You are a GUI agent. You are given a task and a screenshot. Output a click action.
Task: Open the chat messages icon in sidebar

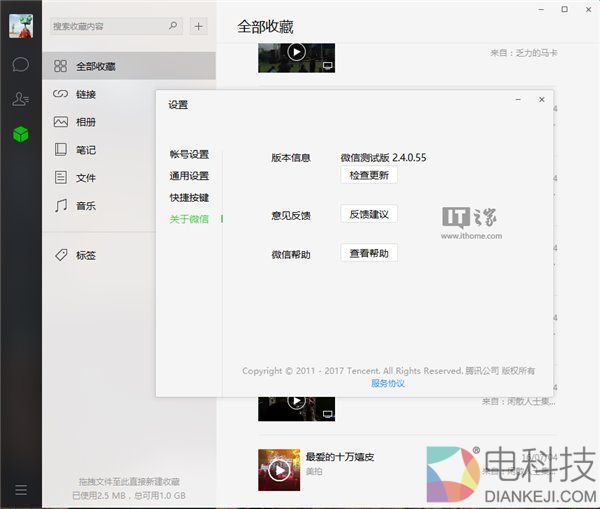point(20,64)
